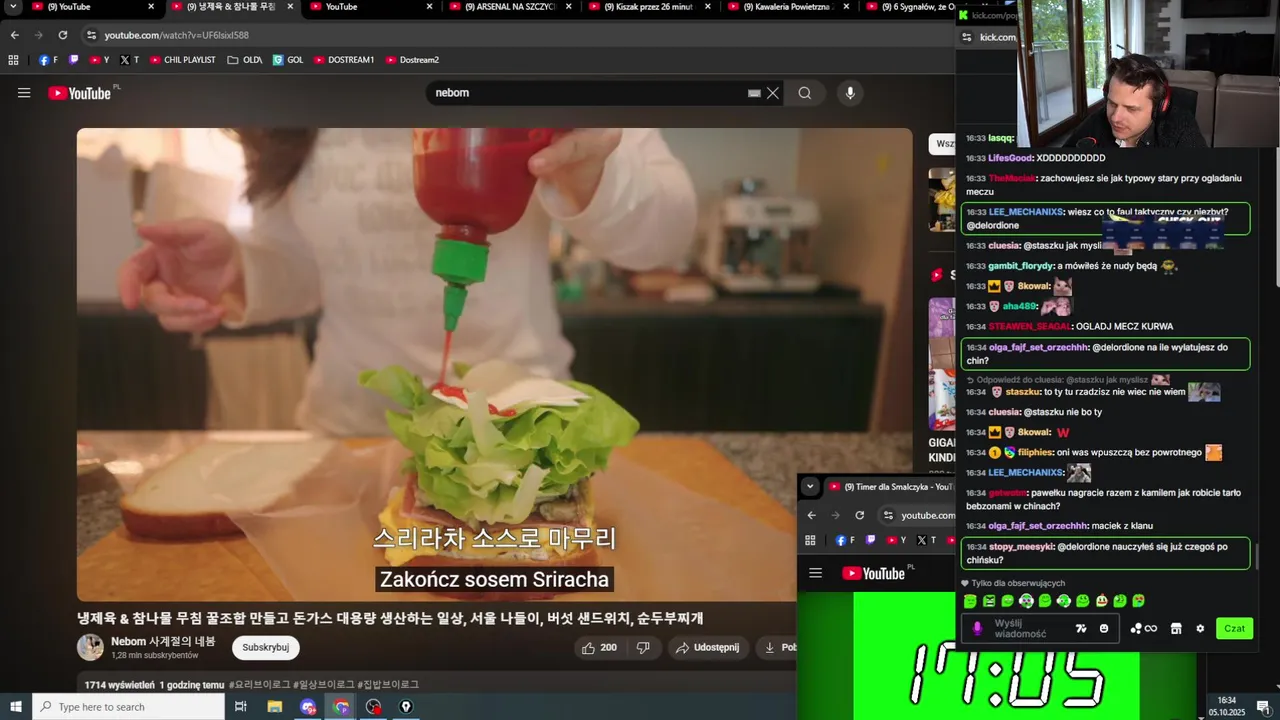1280x720 pixels.
Task: Open Facebook 'F' bookmark
Action: pos(48,60)
